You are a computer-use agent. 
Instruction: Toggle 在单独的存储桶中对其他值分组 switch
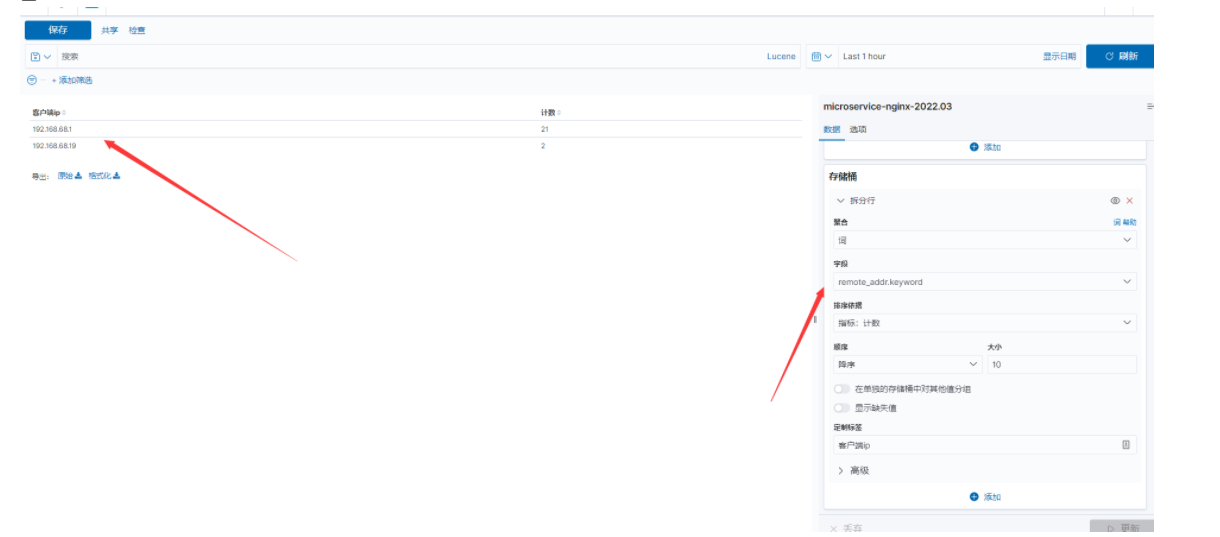click(842, 389)
